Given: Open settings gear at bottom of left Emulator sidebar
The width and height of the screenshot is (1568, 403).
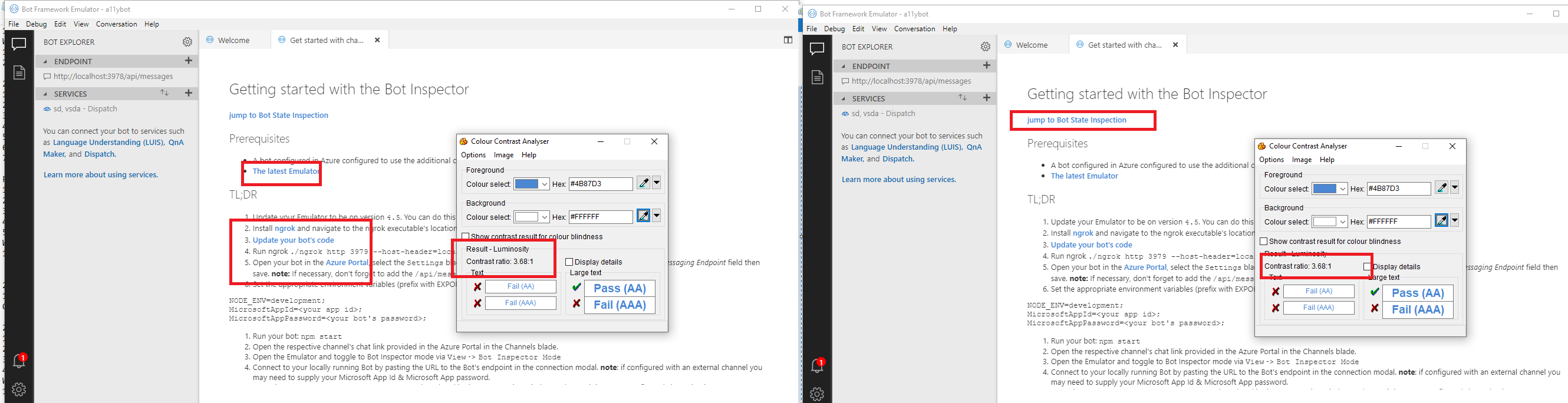Looking at the screenshot, I should click(x=19, y=389).
